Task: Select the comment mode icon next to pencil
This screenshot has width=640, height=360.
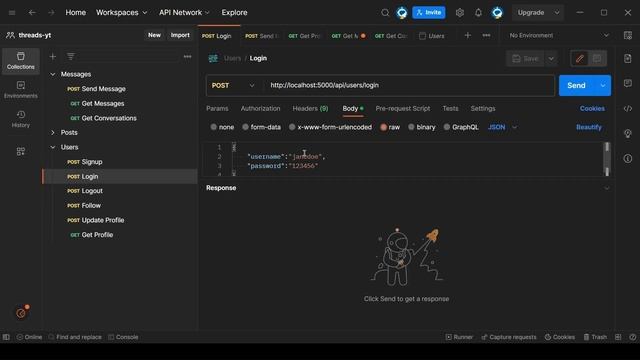Action: (x=597, y=58)
